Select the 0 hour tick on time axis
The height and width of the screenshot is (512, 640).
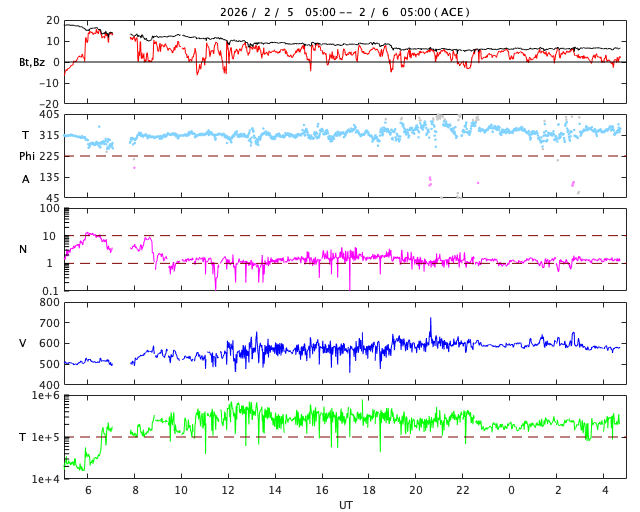tap(511, 490)
